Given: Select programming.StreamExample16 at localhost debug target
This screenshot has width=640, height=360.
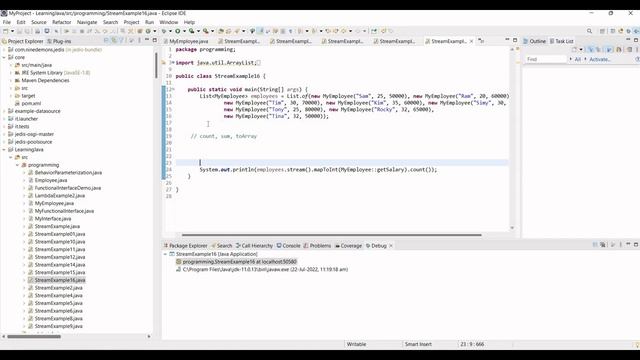Looking at the screenshot, I should tap(240, 262).
